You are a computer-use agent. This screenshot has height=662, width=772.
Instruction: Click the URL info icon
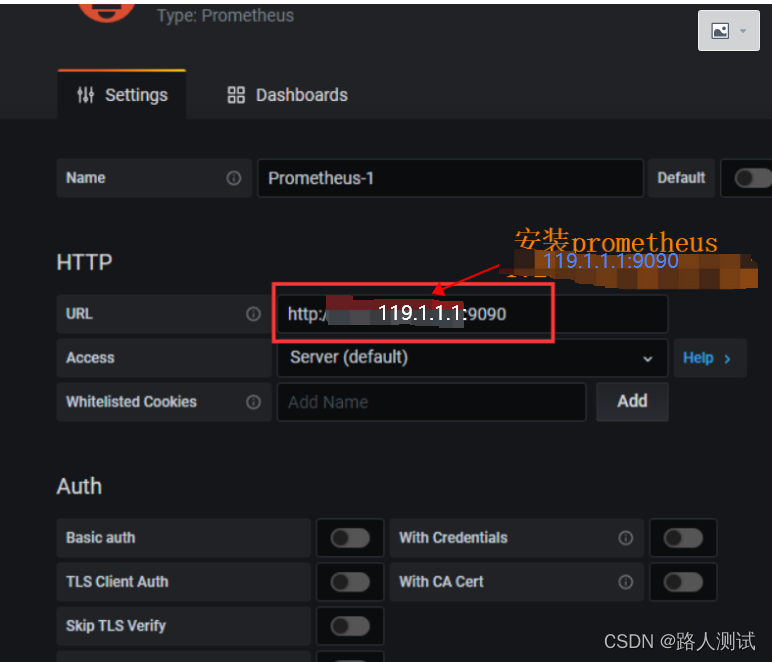click(x=253, y=314)
